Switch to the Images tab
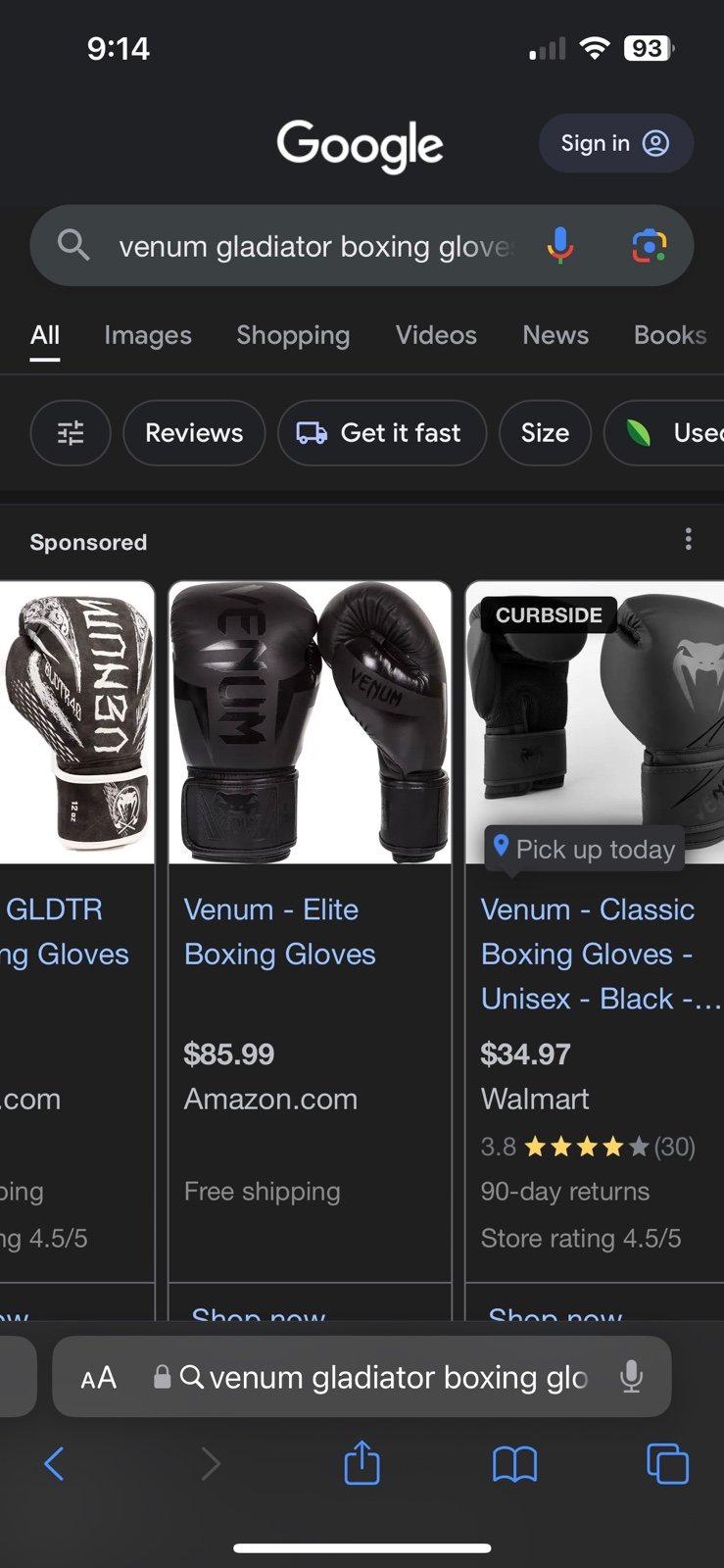Viewport: 724px width, 1568px height. coord(148,335)
